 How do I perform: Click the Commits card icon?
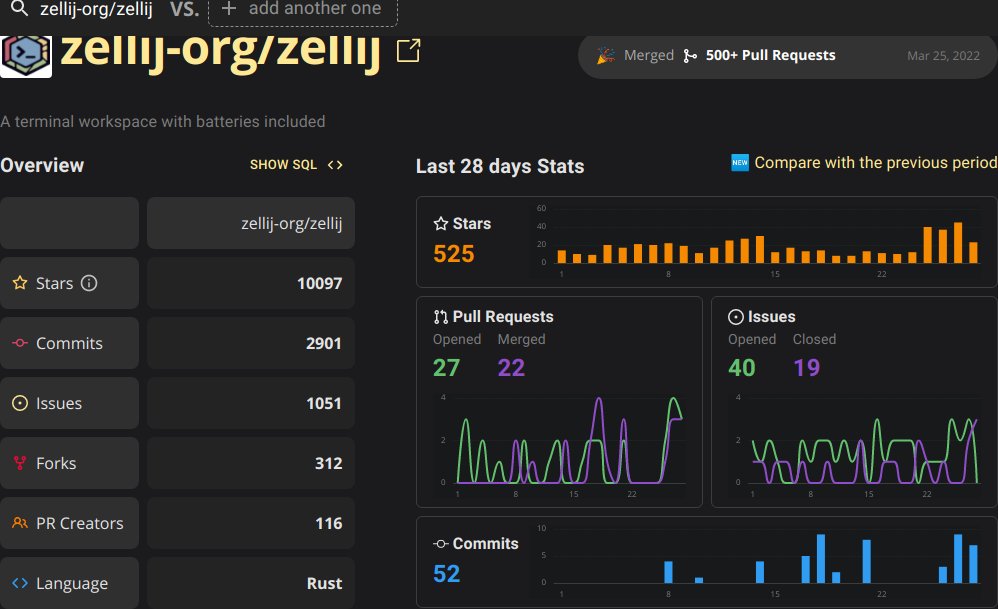pos(440,544)
